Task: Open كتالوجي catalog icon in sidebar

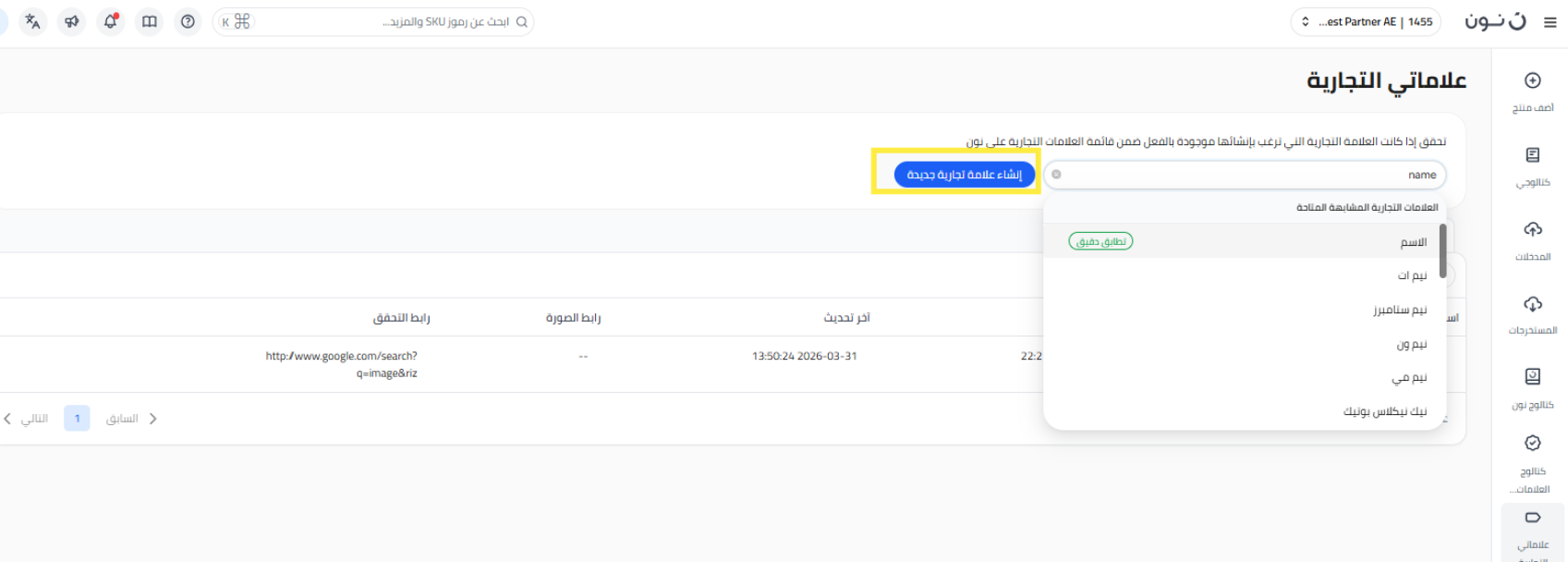Action: click(1532, 156)
